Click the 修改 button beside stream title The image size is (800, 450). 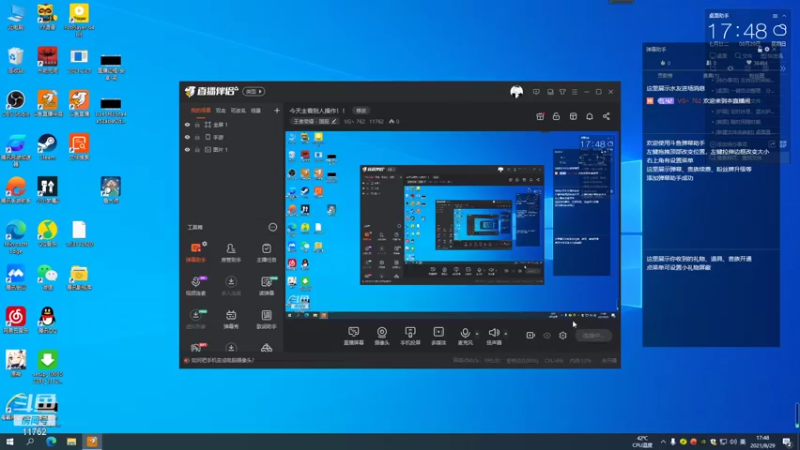pyautogui.click(x=361, y=110)
